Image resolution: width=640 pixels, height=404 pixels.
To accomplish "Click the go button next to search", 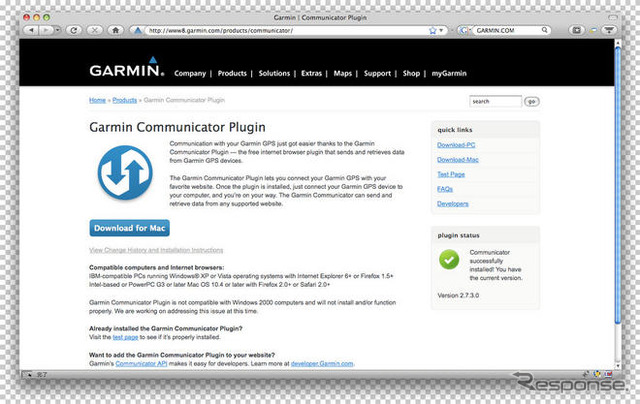I will 531,101.
